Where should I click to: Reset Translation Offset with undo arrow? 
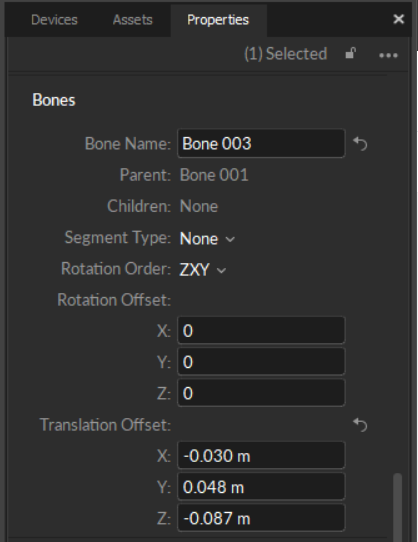(360, 425)
